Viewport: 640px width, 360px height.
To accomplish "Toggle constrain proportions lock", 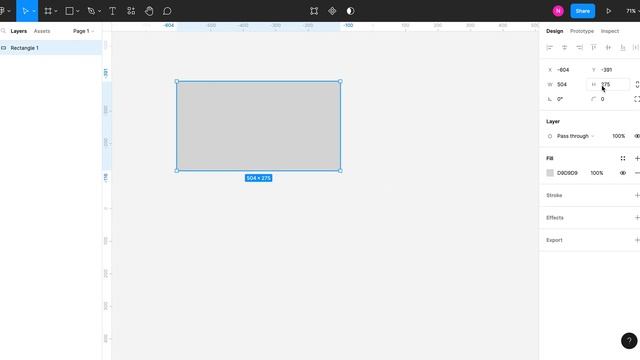I will (x=637, y=84).
